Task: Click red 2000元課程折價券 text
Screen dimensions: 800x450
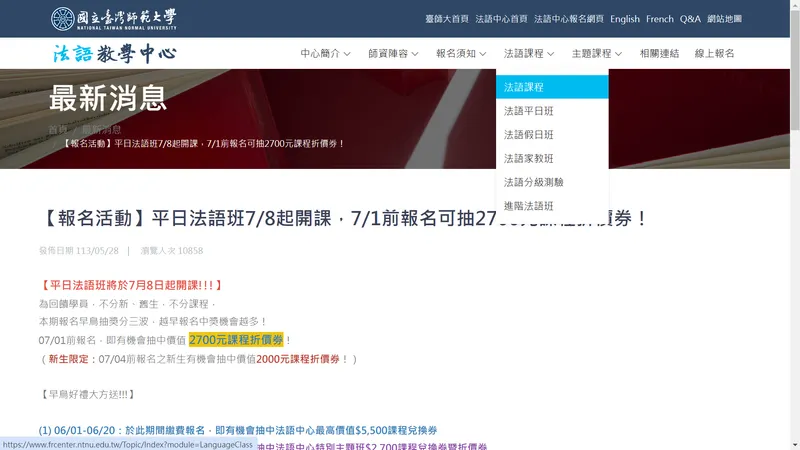Action: click(x=297, y=359)
